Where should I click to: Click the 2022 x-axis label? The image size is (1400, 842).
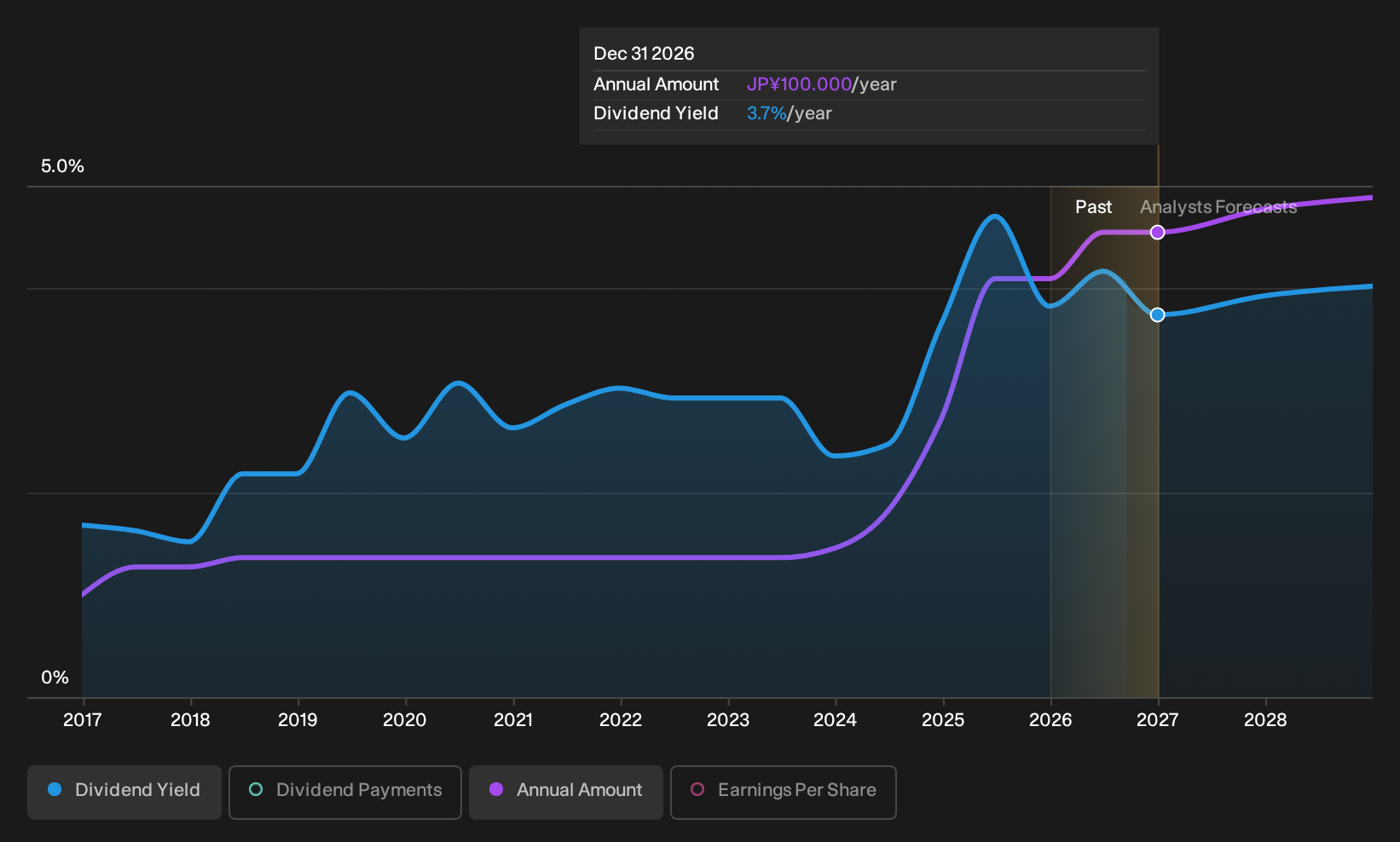point(621,720)
